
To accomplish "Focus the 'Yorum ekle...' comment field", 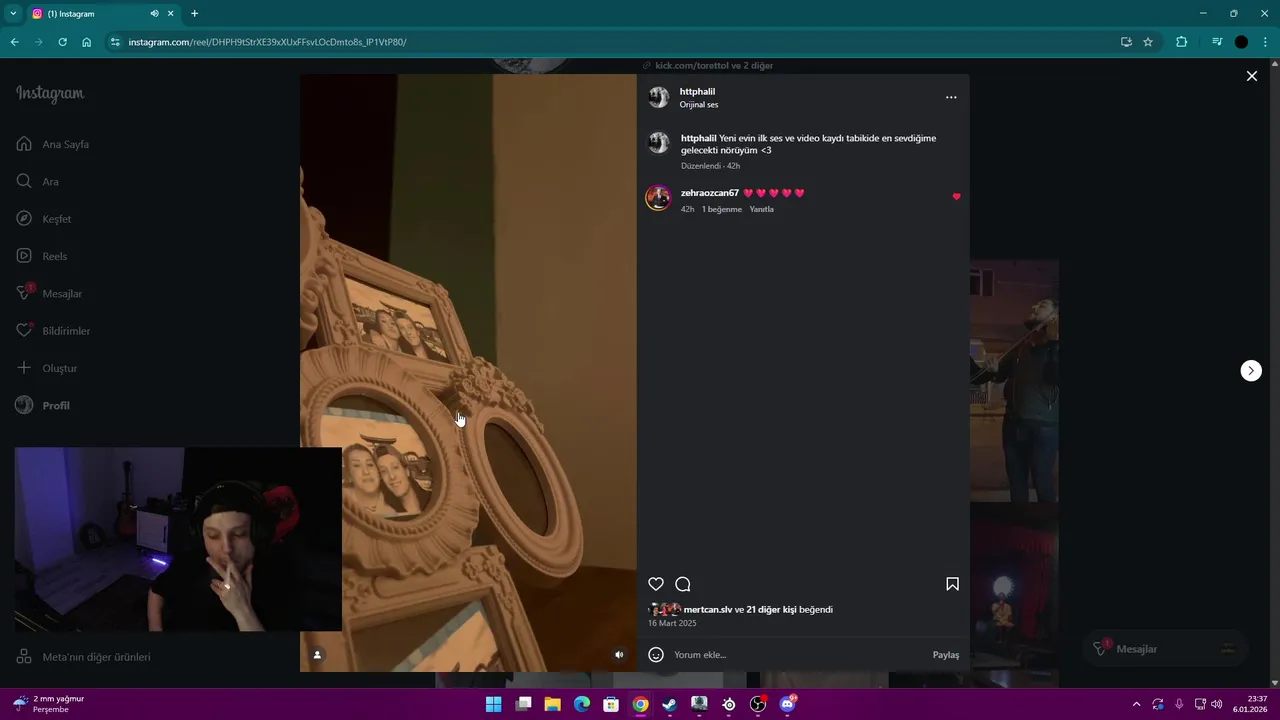I will coord(798,655).
